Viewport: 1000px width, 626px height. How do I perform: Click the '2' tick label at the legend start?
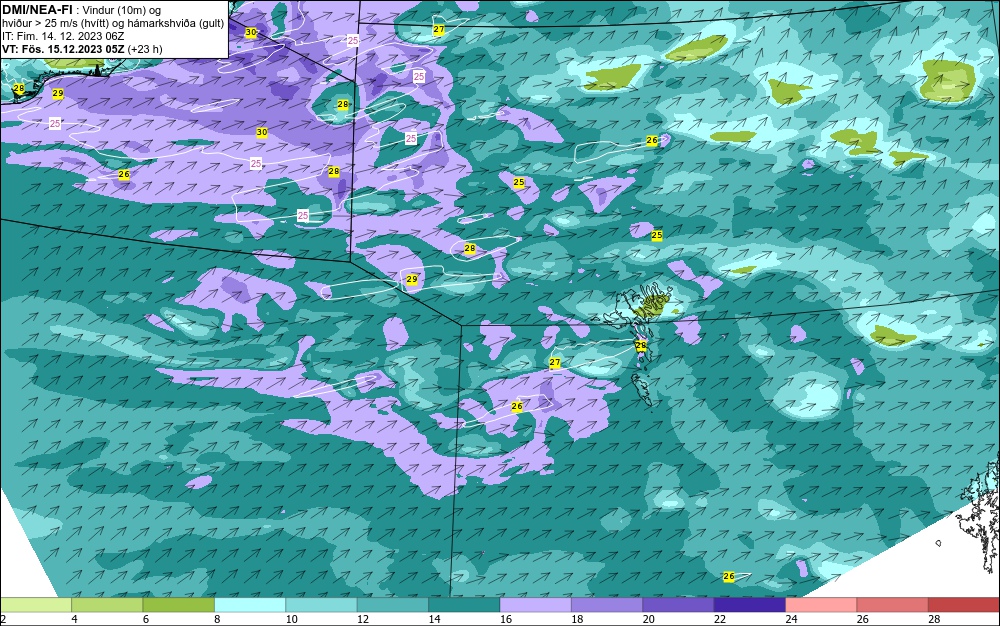[x=4, y=619]
